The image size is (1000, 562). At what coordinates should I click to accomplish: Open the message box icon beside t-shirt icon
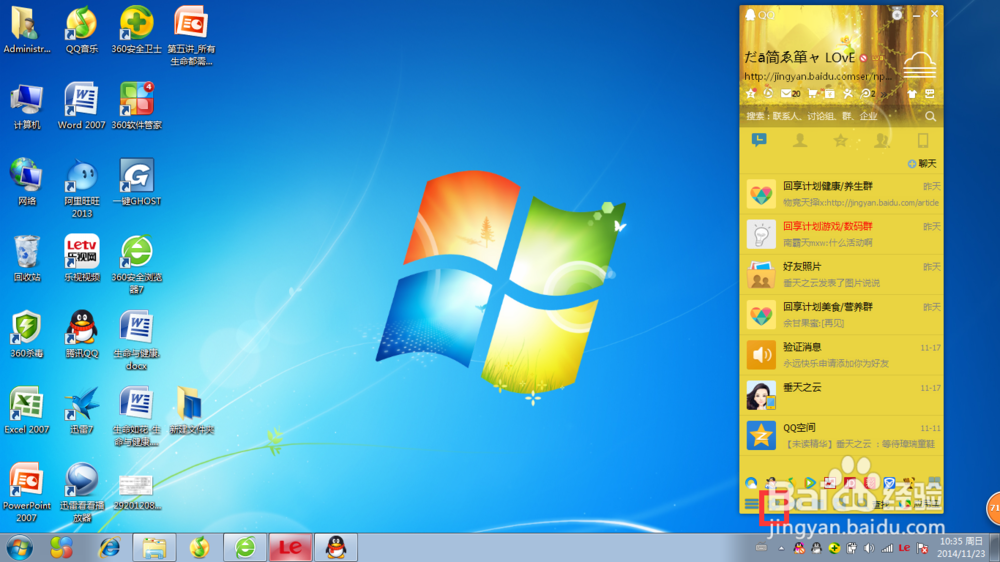coord(930,93)
